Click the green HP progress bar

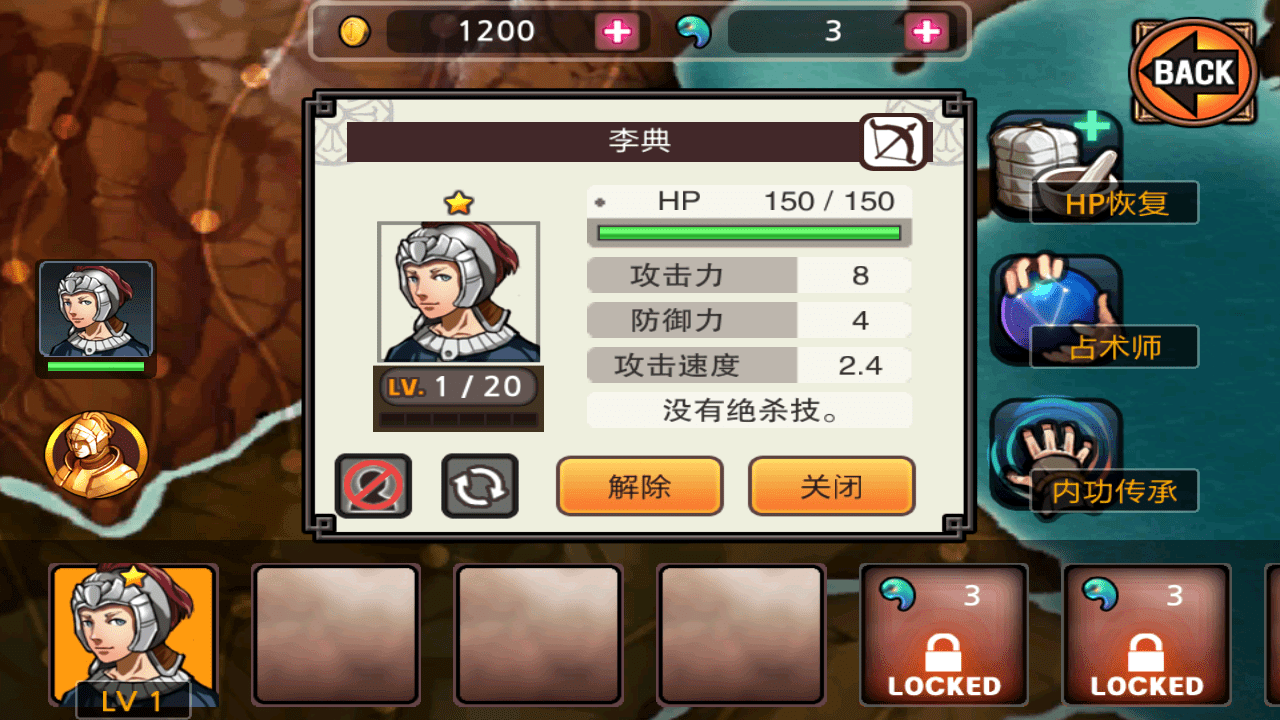click(749, 233)
